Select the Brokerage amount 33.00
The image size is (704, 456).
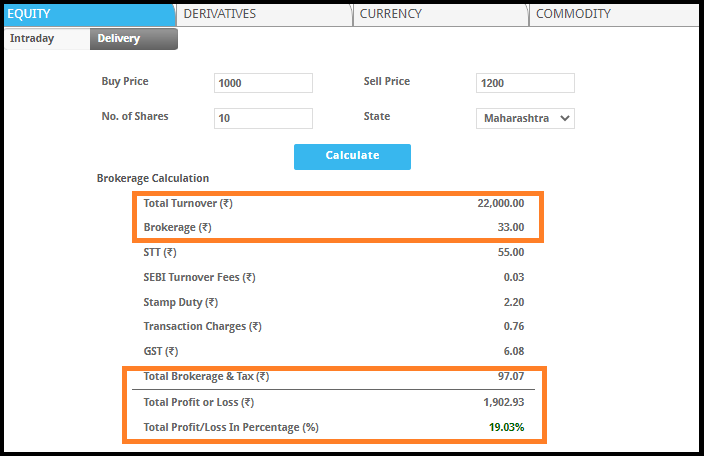coord(510,228)
